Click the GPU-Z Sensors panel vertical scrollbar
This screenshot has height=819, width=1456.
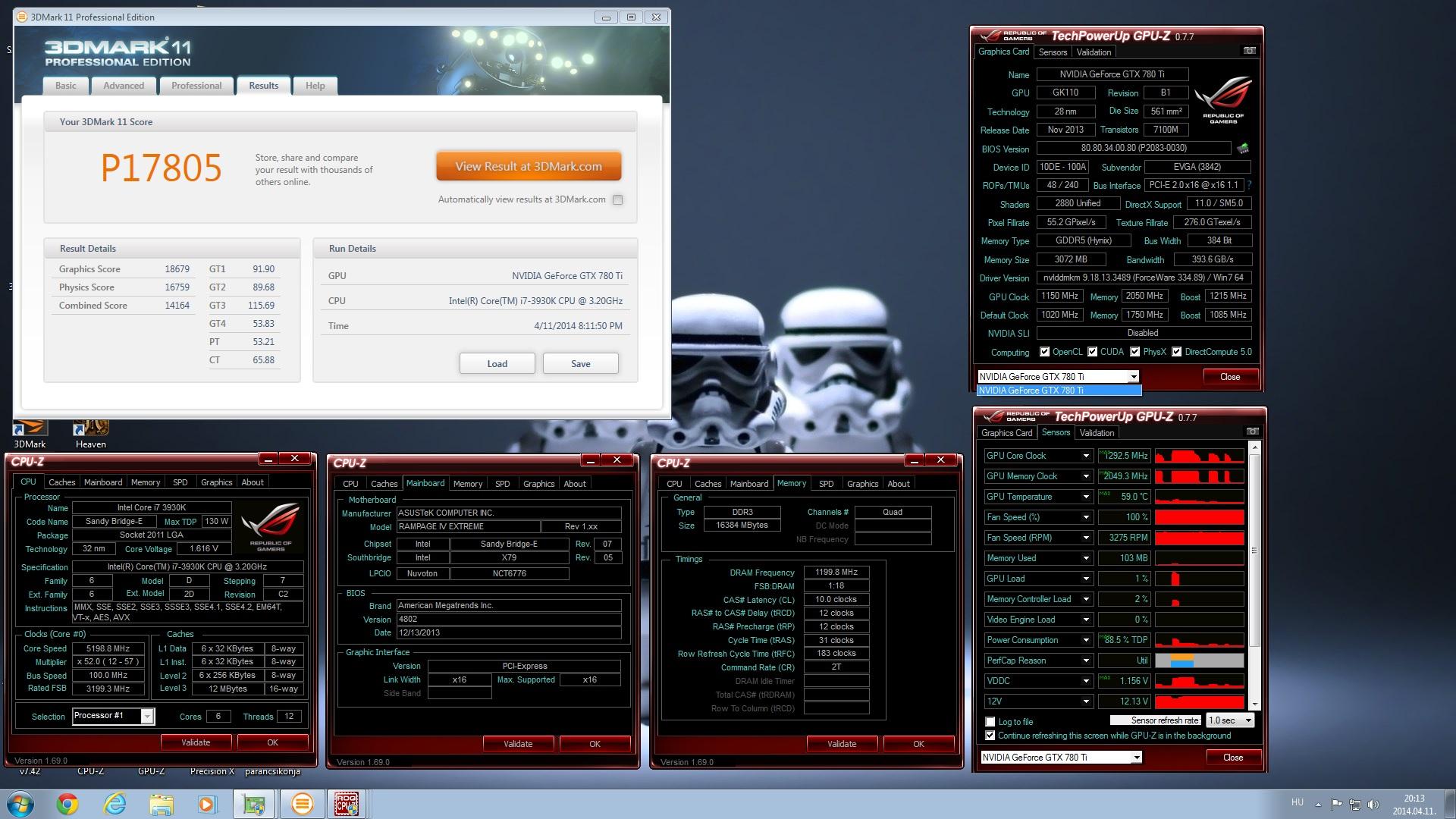click(1254, 551)
